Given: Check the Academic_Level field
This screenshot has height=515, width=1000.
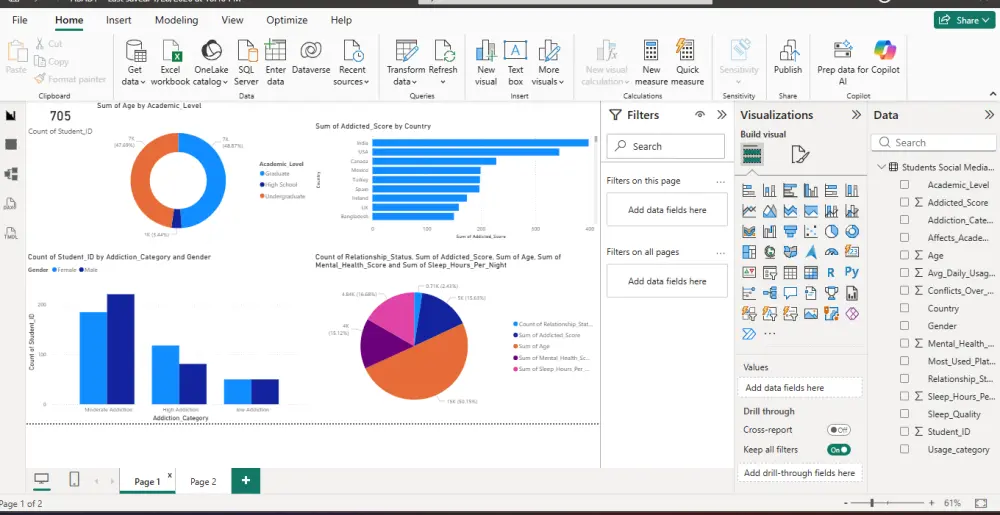Looking at the screenshot, I should [904, 185].
